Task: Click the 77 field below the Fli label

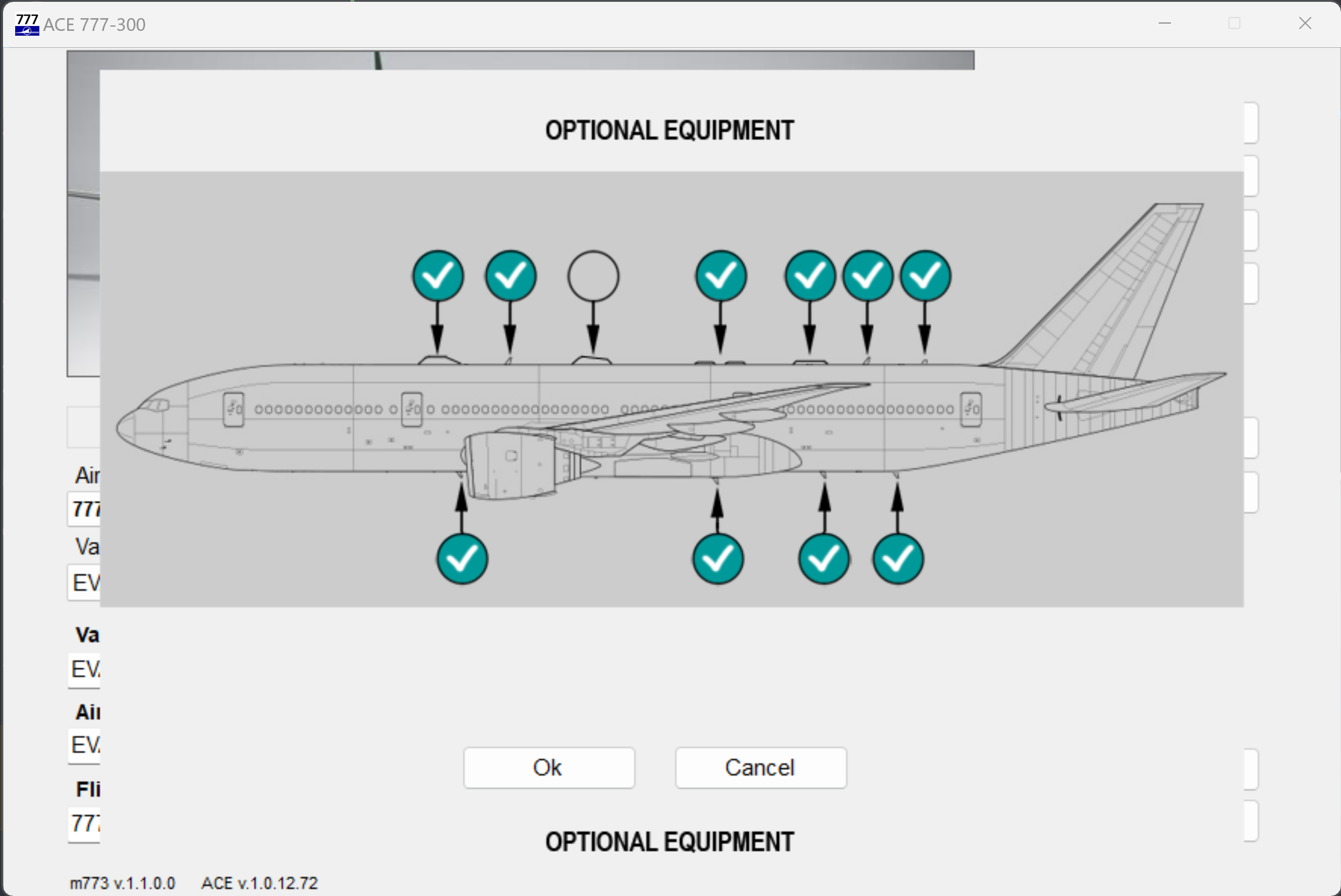Action: (x=85, y=823)
